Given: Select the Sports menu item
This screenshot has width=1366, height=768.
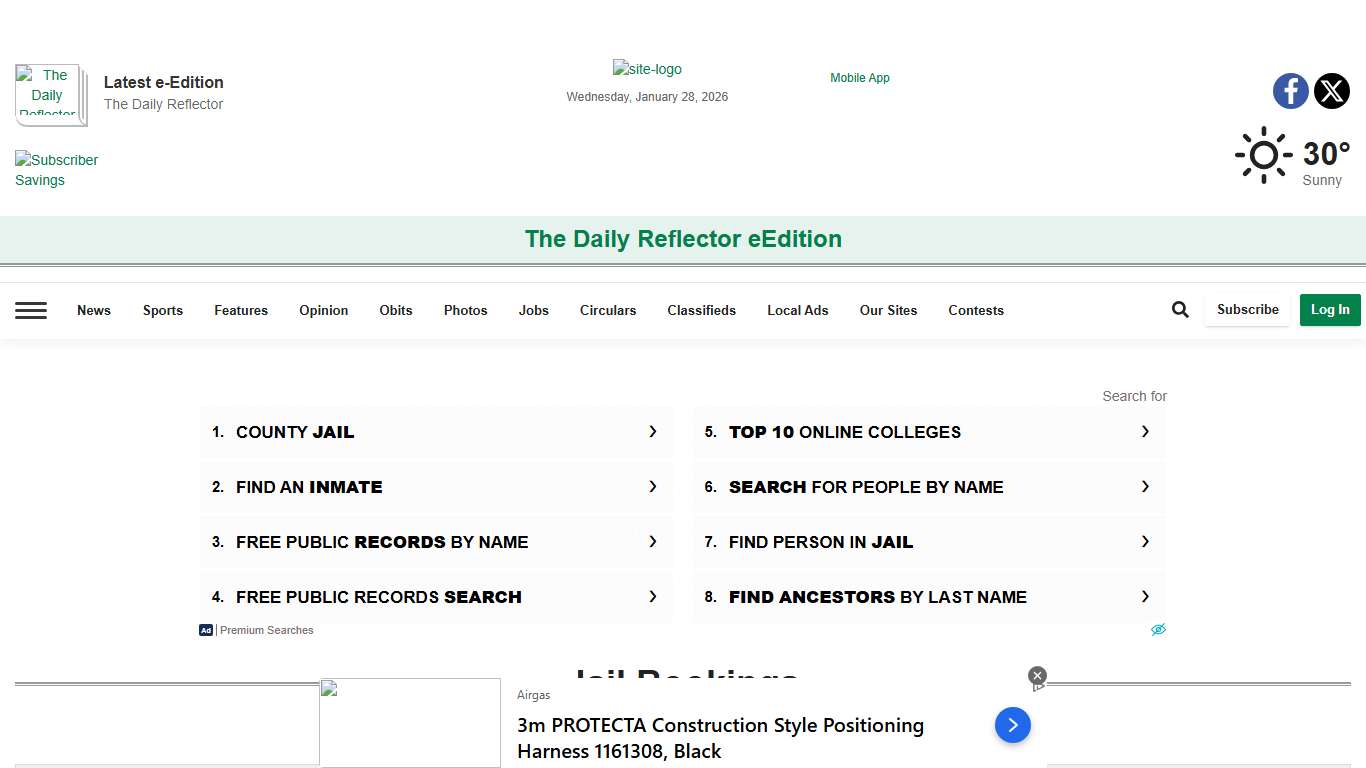Looking at the screenshot, I should tap(162, 311).
